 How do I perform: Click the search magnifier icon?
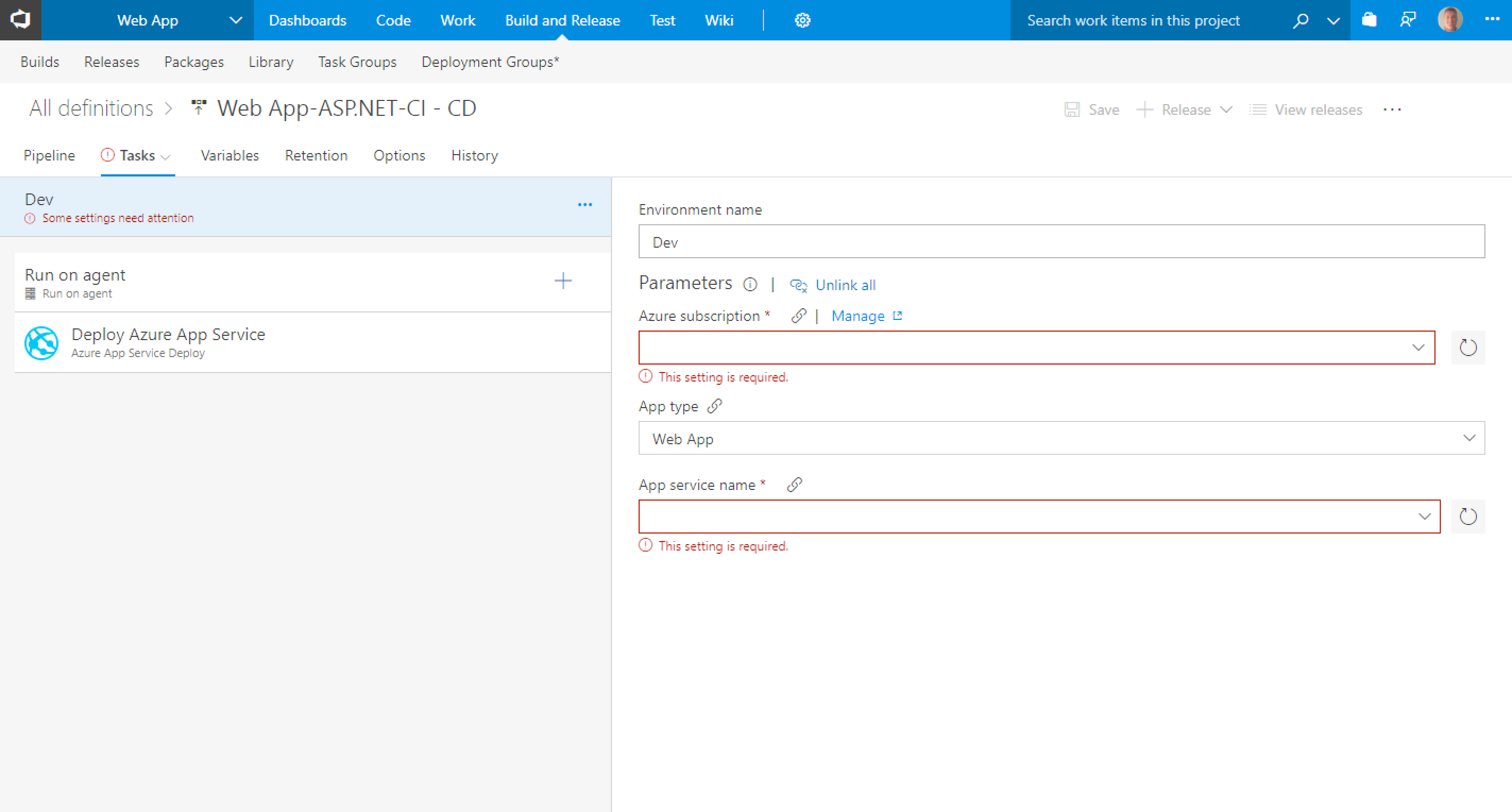pyautogui.click(x=1301, y=21)
